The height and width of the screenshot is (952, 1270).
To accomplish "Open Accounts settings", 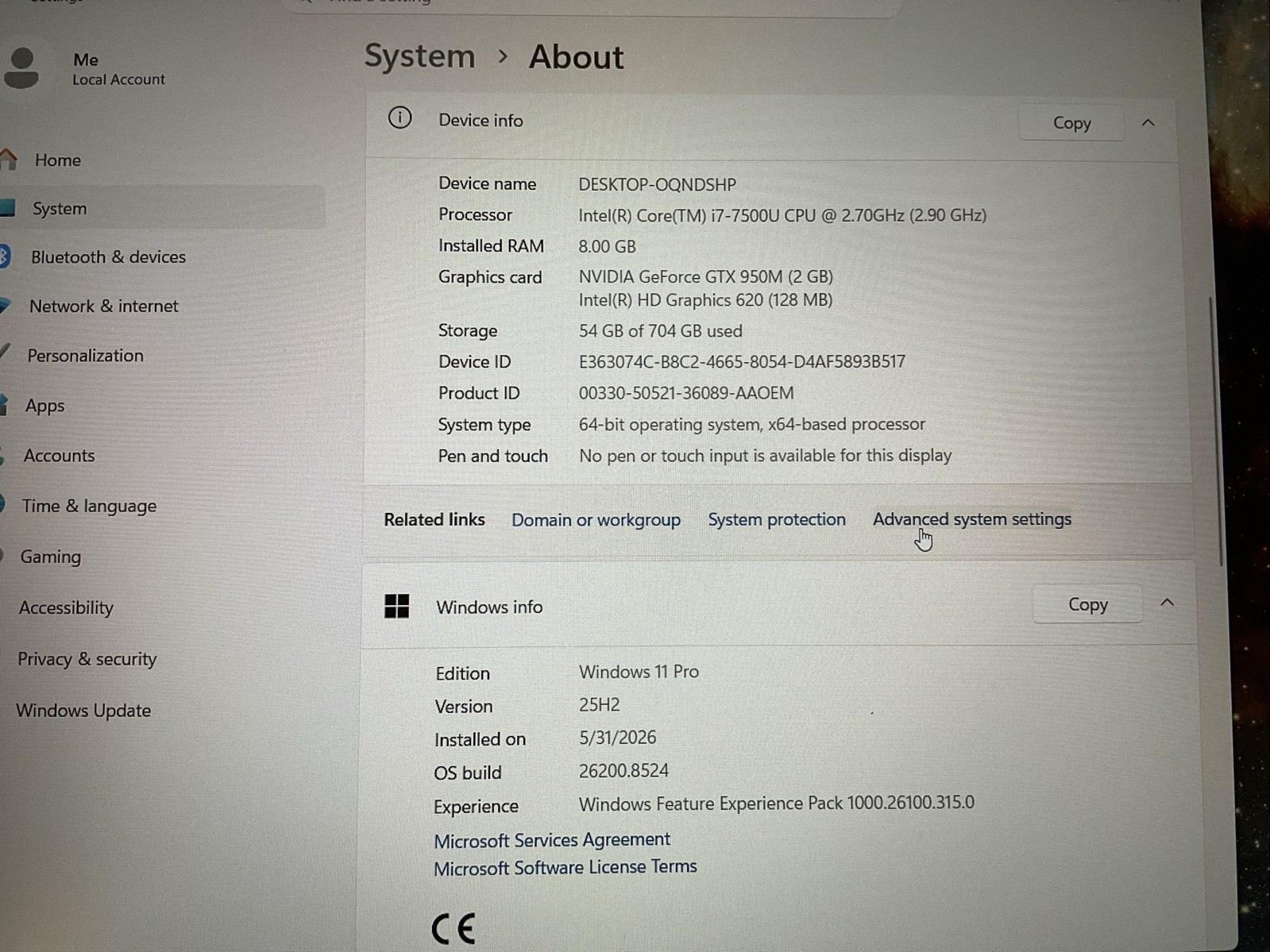I will 59,455.
